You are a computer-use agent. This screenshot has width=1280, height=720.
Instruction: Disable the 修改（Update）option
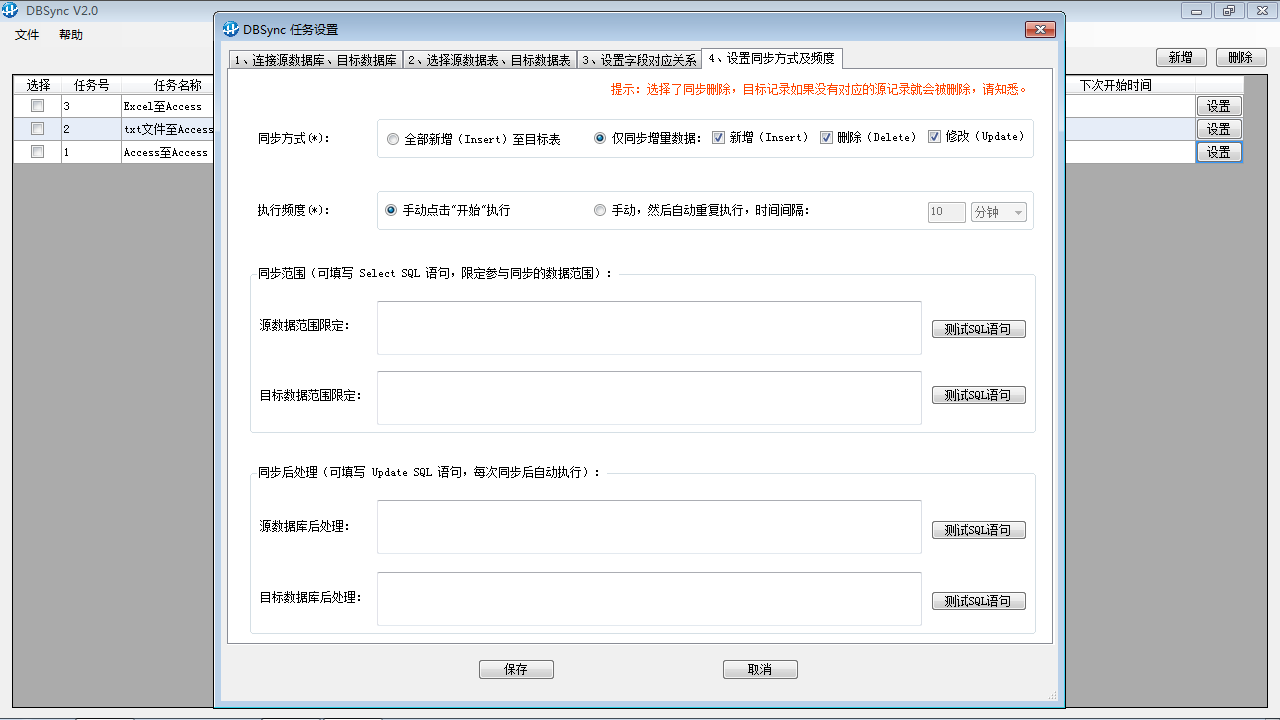click(x=934, y=138)
